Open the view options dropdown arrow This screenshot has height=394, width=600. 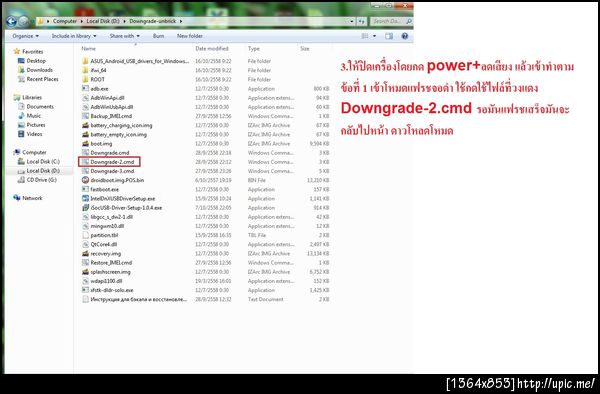374,36
